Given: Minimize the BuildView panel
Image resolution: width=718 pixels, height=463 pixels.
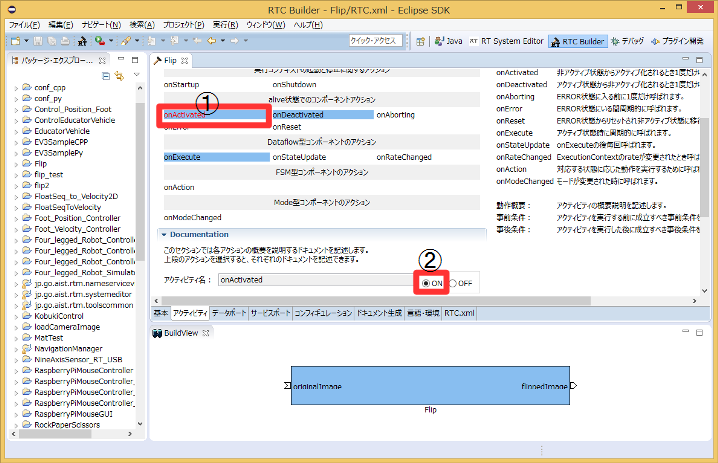Looking at the screenshot, I should point(685,331).
